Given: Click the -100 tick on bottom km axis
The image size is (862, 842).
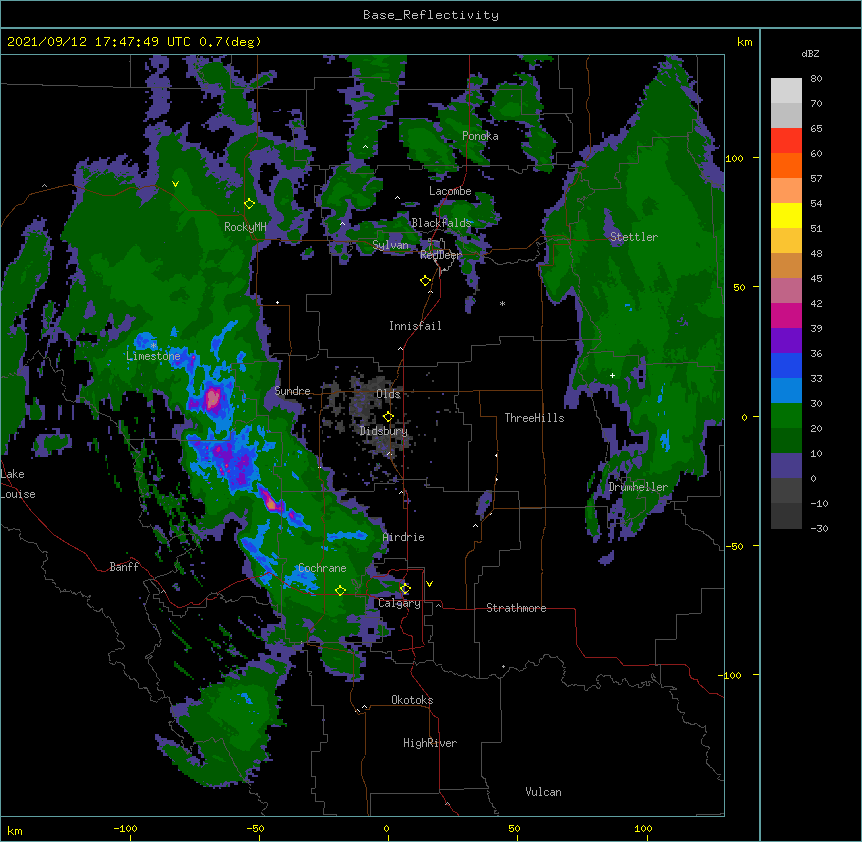Looking at the screenshot, I should tap(125, 828).
